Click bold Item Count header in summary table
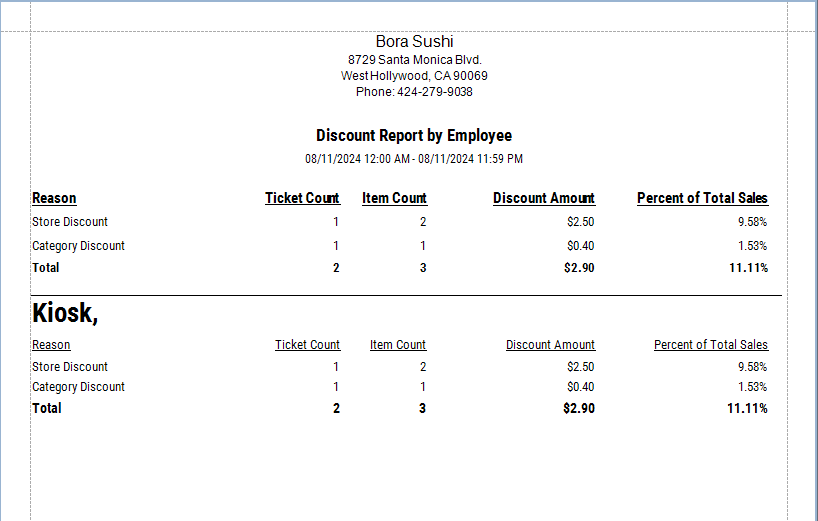 pos(394,198)
